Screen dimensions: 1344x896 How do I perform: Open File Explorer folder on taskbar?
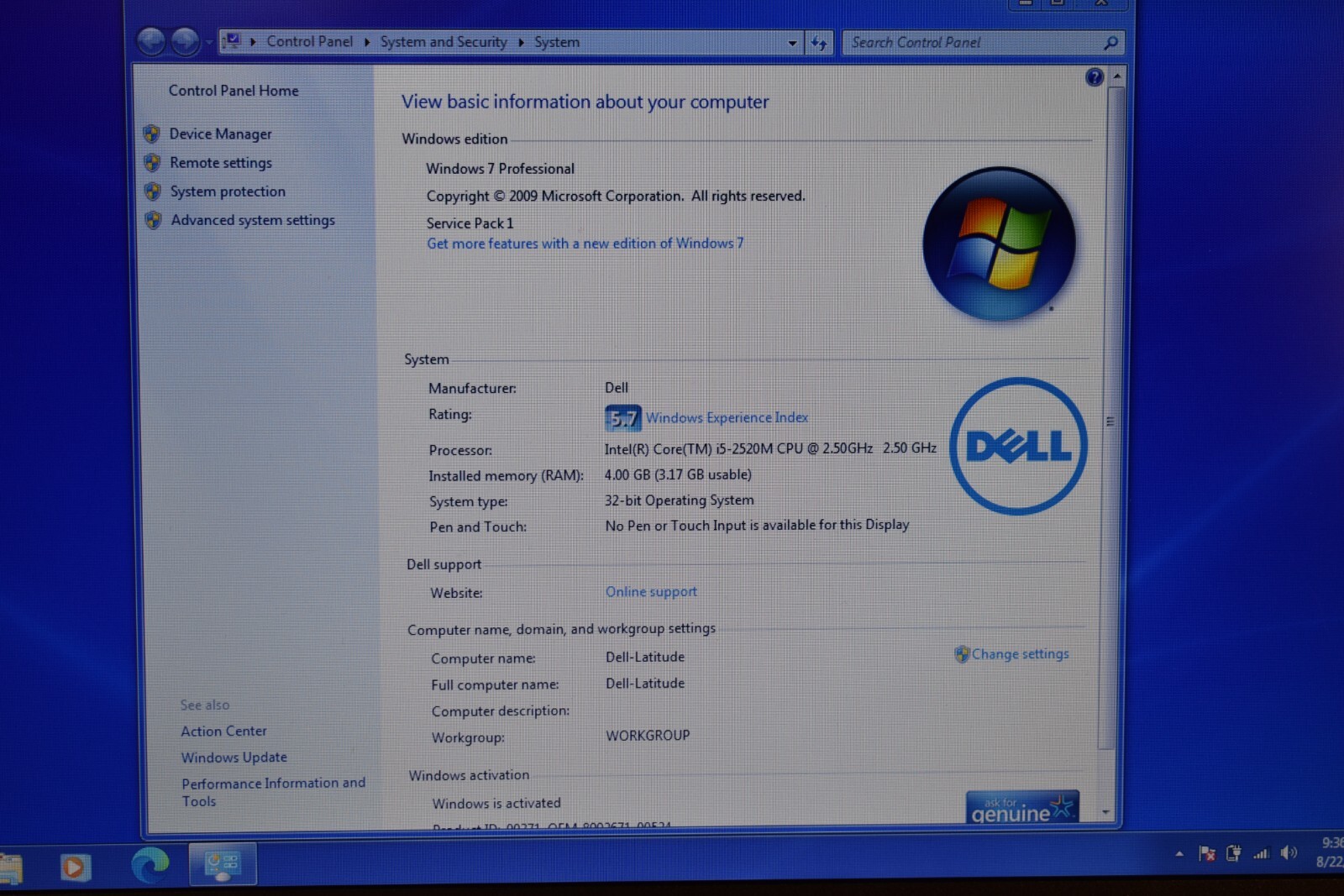click(x=10, y=868)
